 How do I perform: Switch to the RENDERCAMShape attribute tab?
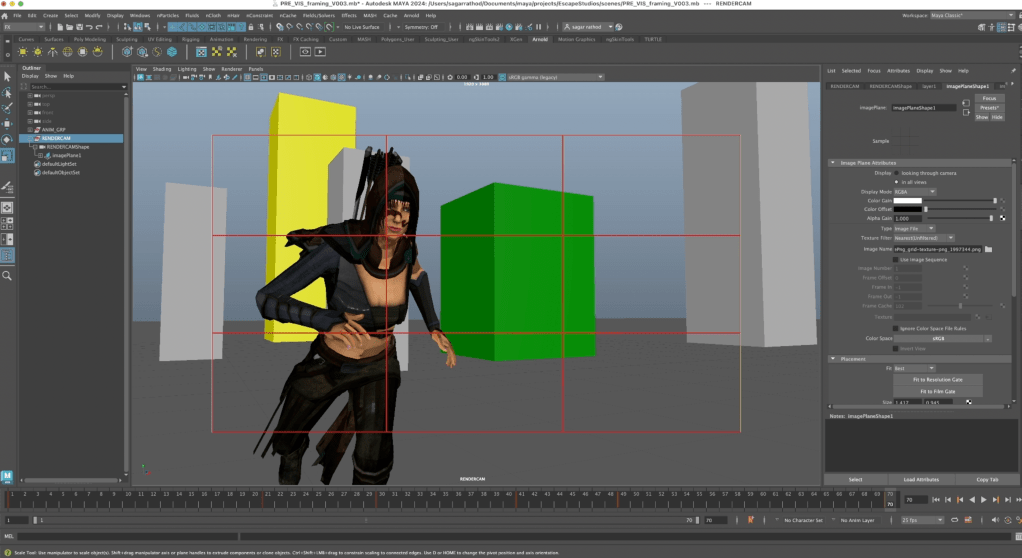pos(889,86)
